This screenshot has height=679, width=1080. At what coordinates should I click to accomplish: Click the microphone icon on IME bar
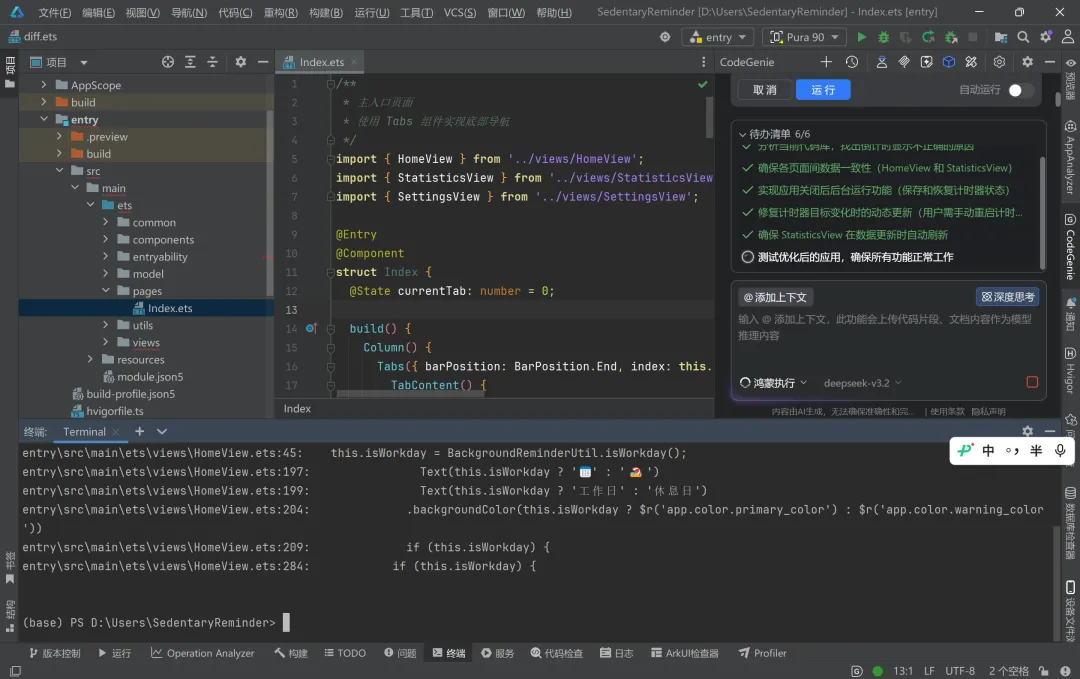[1060, 450]
